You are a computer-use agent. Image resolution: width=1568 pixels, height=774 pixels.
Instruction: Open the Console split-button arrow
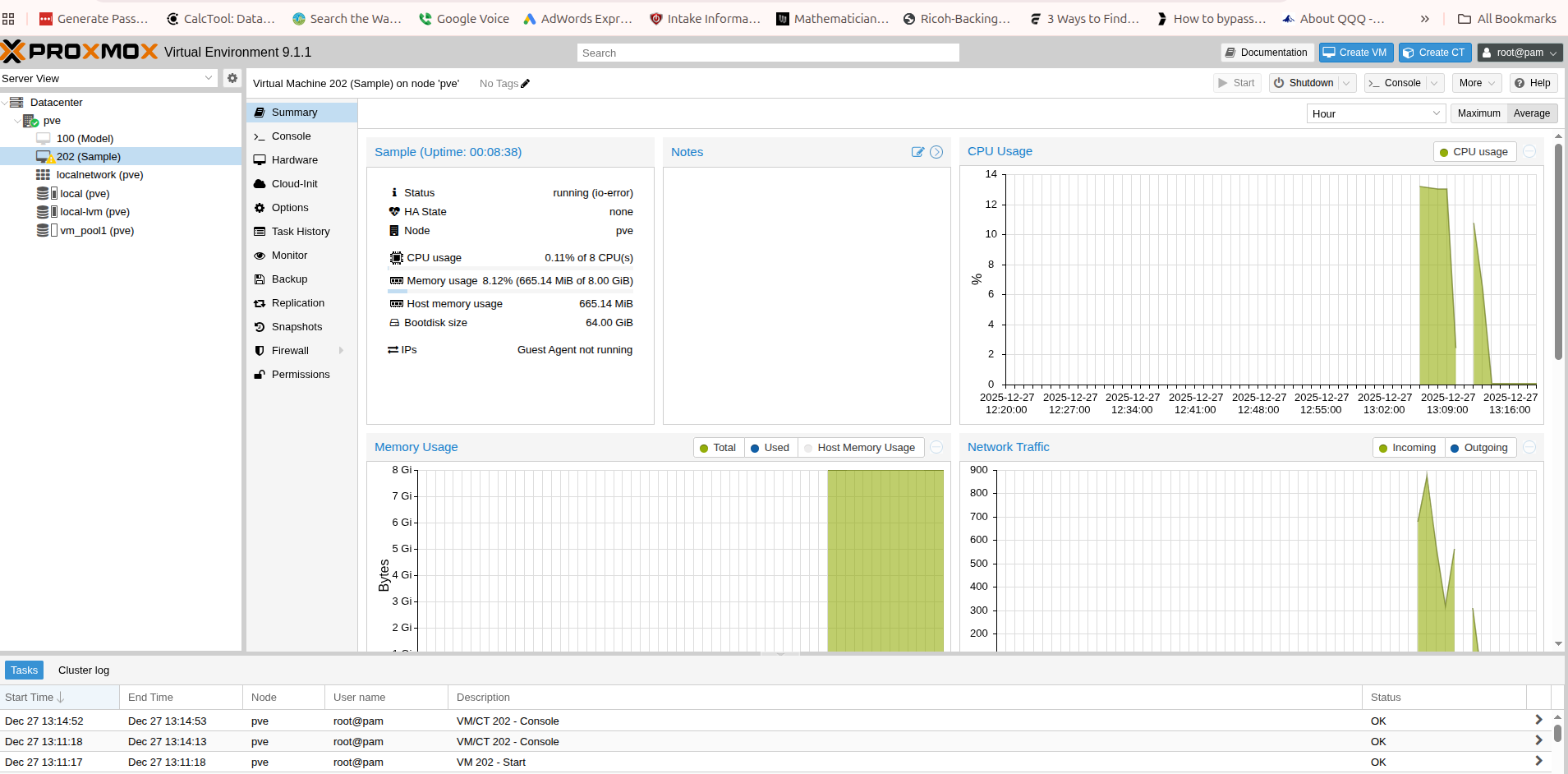pyautogui.click(x=1435, y=83)
